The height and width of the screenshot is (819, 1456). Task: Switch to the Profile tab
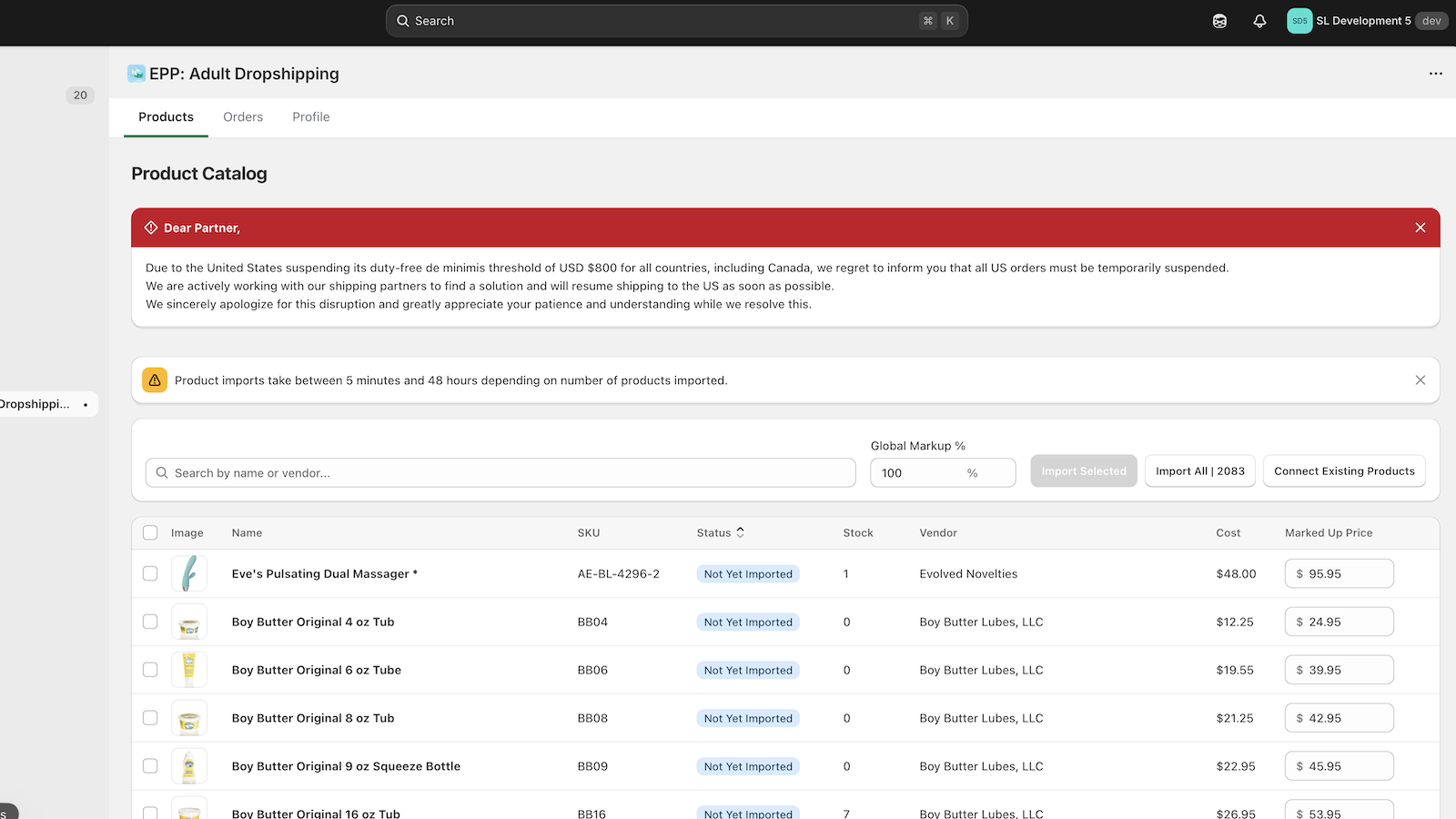(311, 117)
